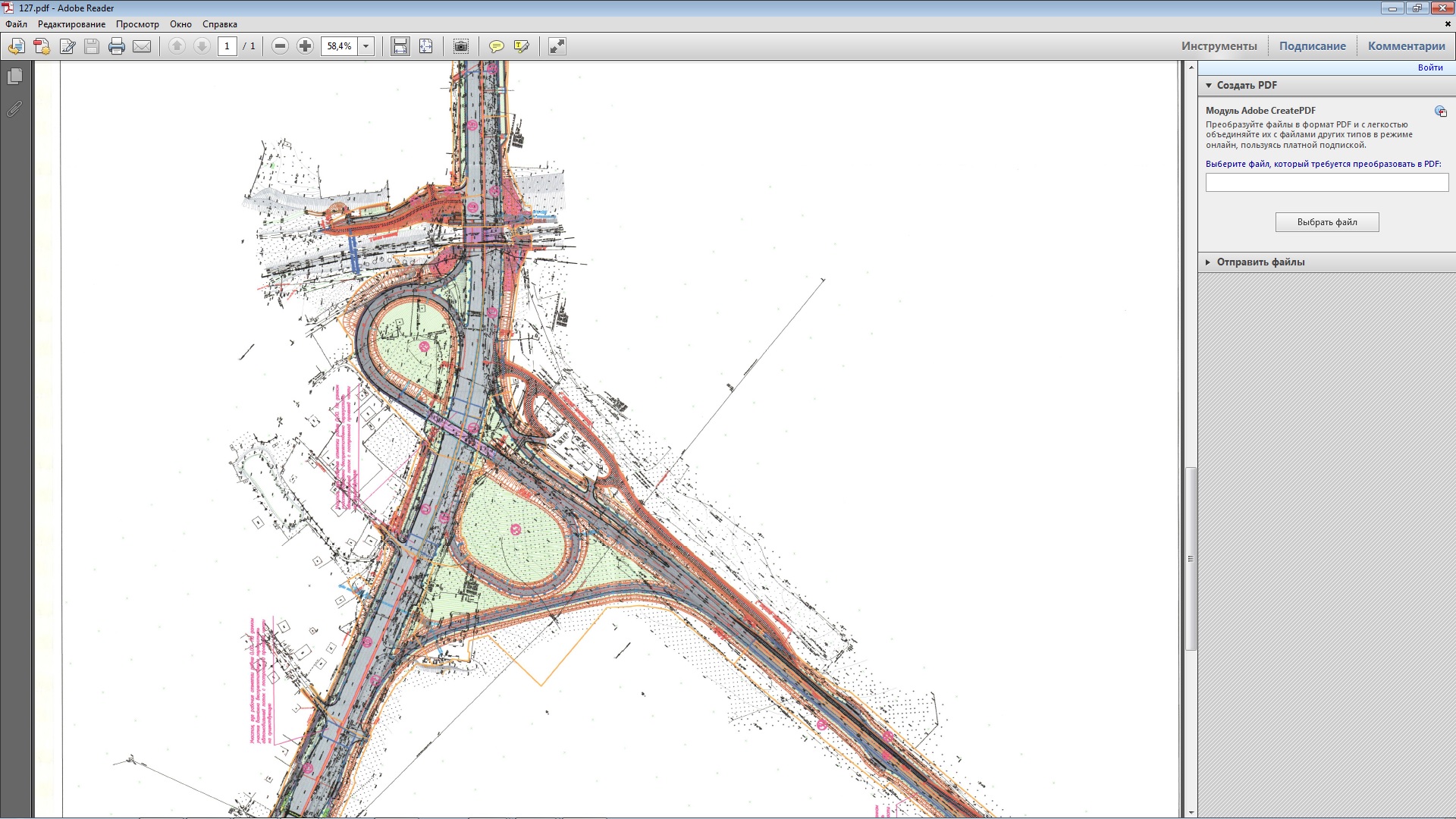Open the Просмотр menu
1456x819 pixels.
[137, 24]
